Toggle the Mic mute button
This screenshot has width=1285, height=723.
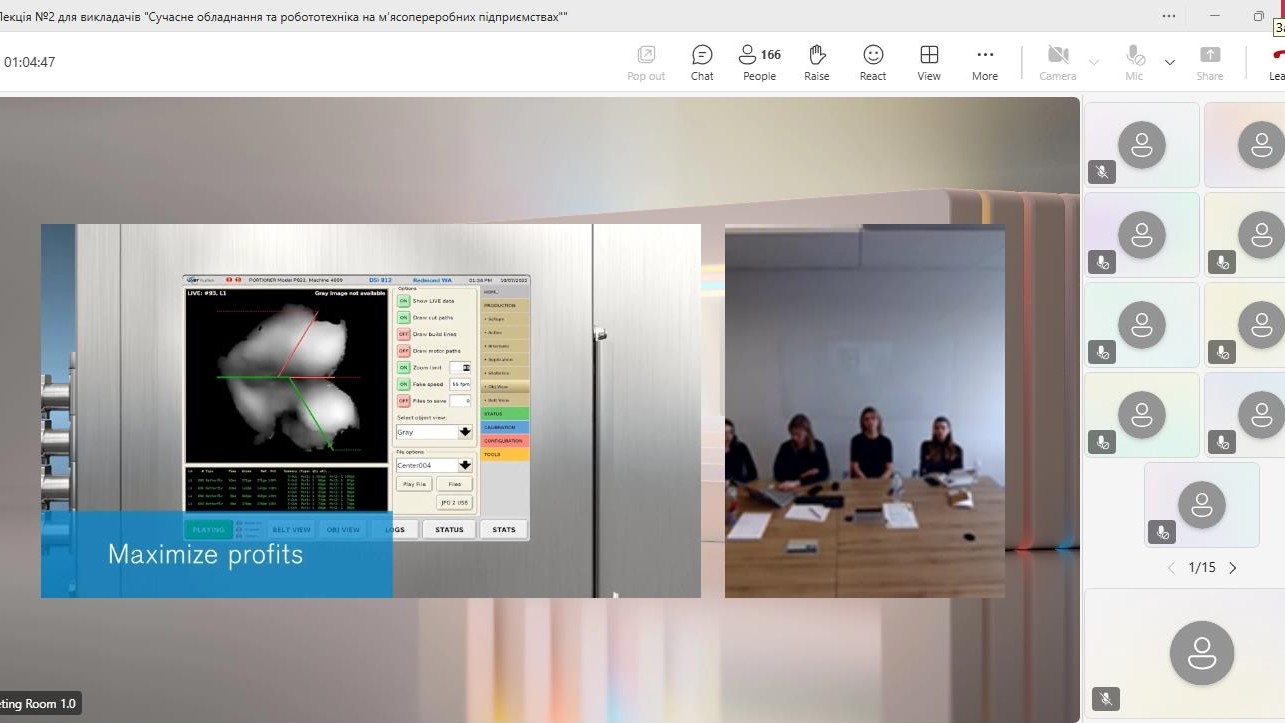coord(1134,62)
